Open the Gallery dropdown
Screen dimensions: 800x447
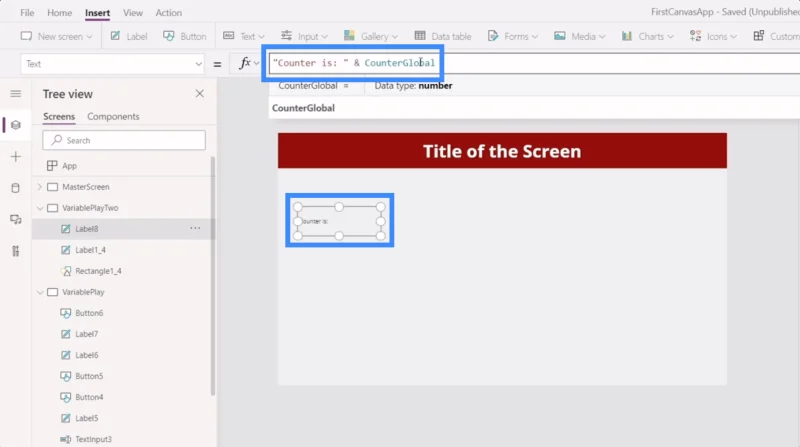click(x=370, y=36)
